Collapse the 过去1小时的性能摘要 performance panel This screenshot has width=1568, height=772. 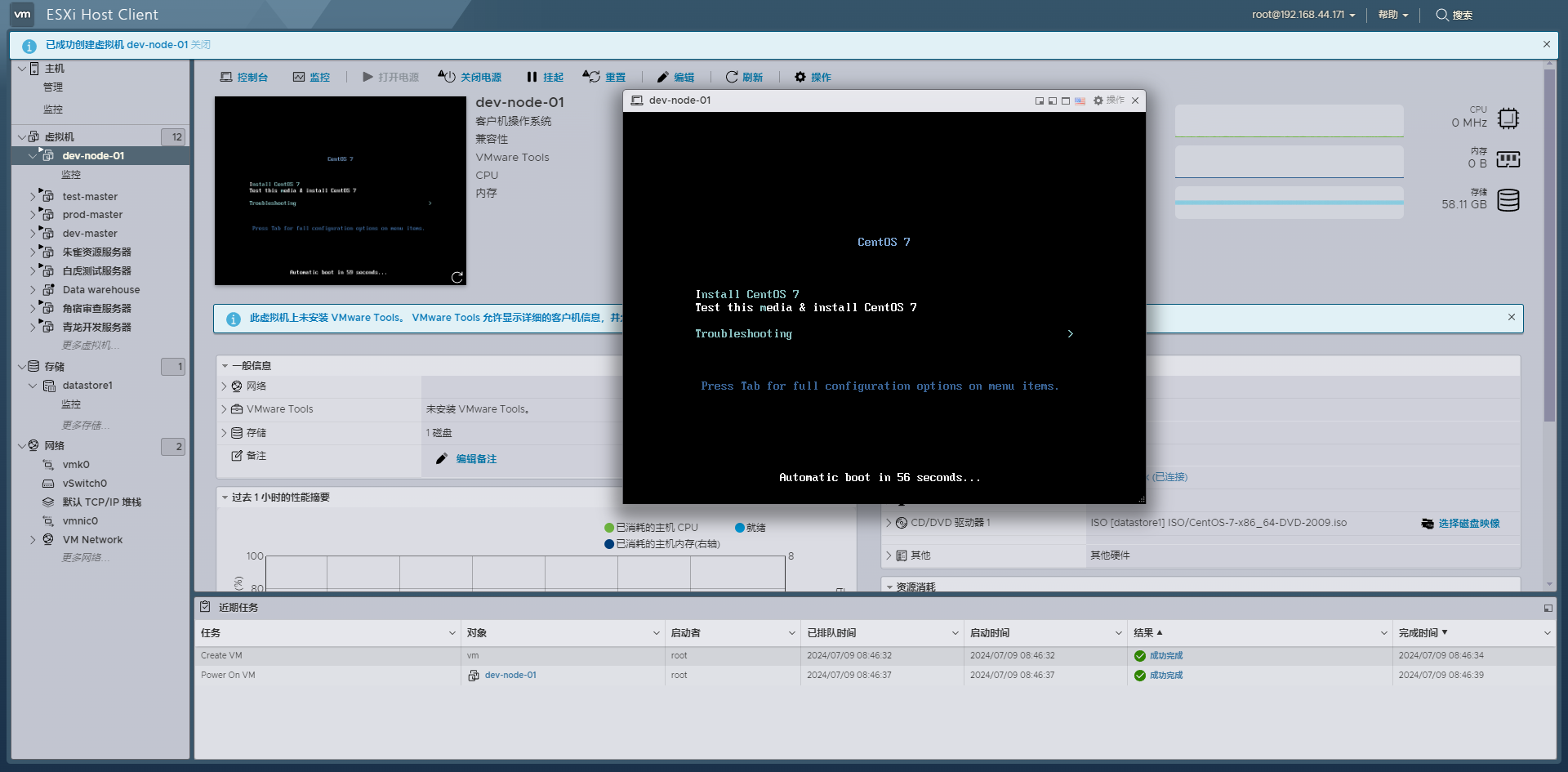(225, 498)
